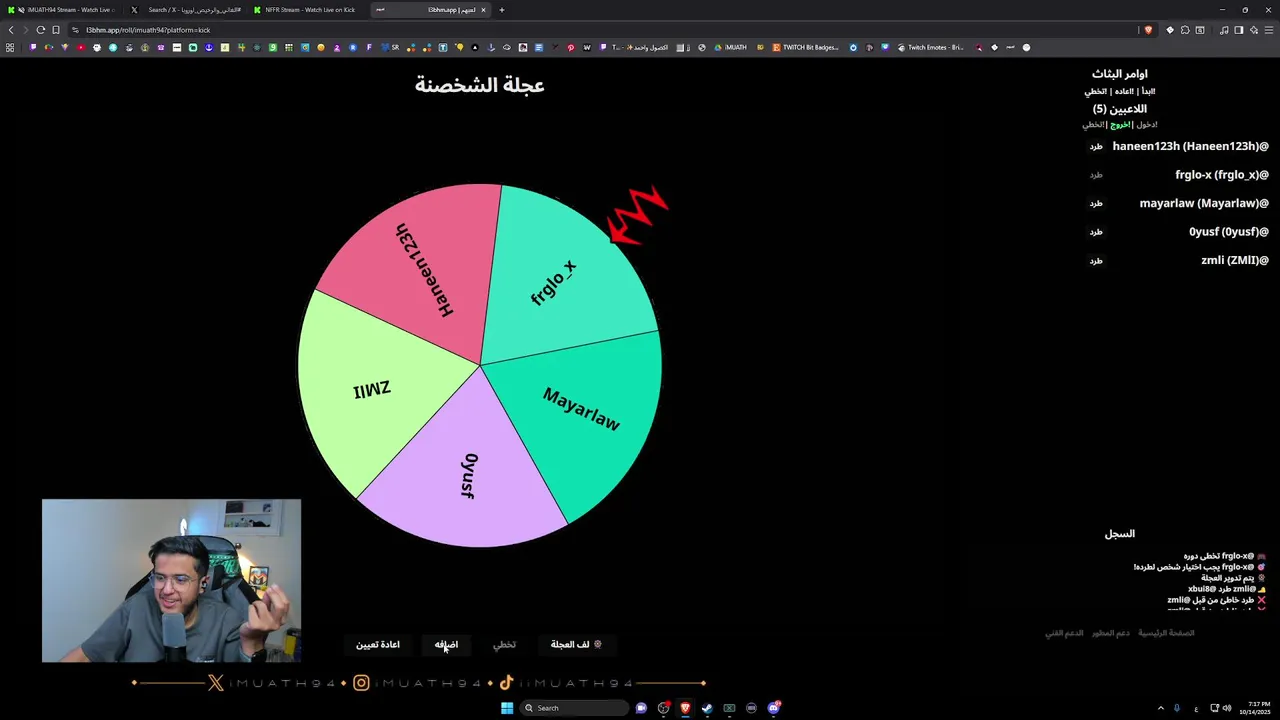This screenshot has height=720, width=1280.
Task: Open the Windows Start menu
Action: click(x=507, y=708)
